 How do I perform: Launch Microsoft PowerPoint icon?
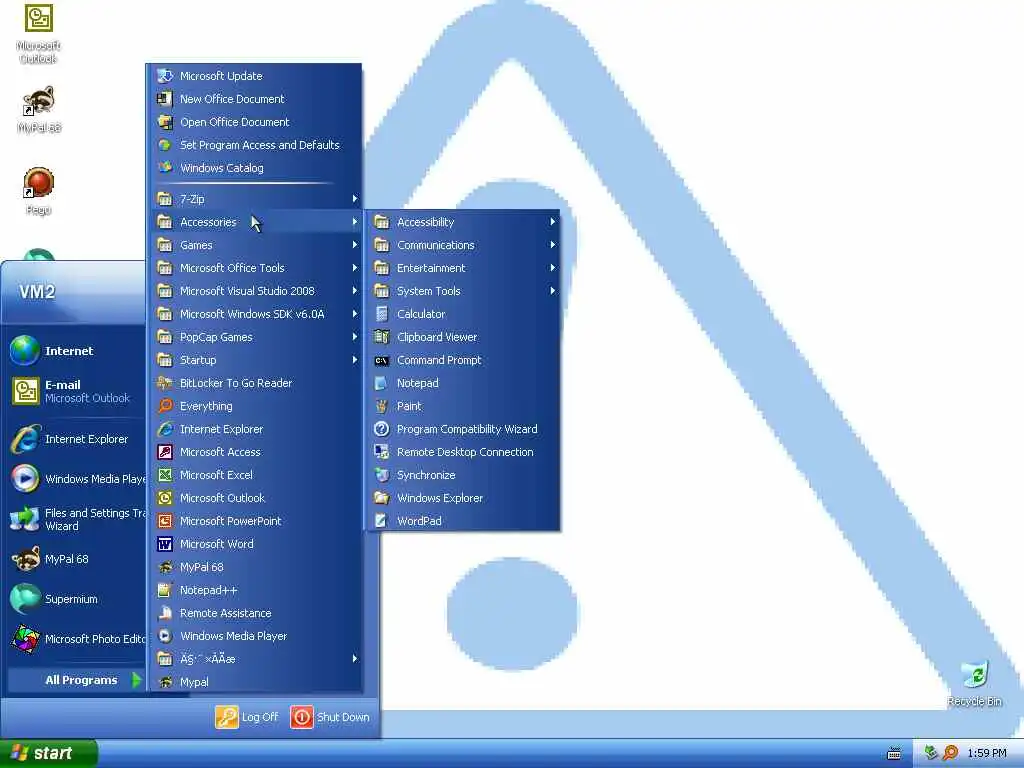(165, 521)
